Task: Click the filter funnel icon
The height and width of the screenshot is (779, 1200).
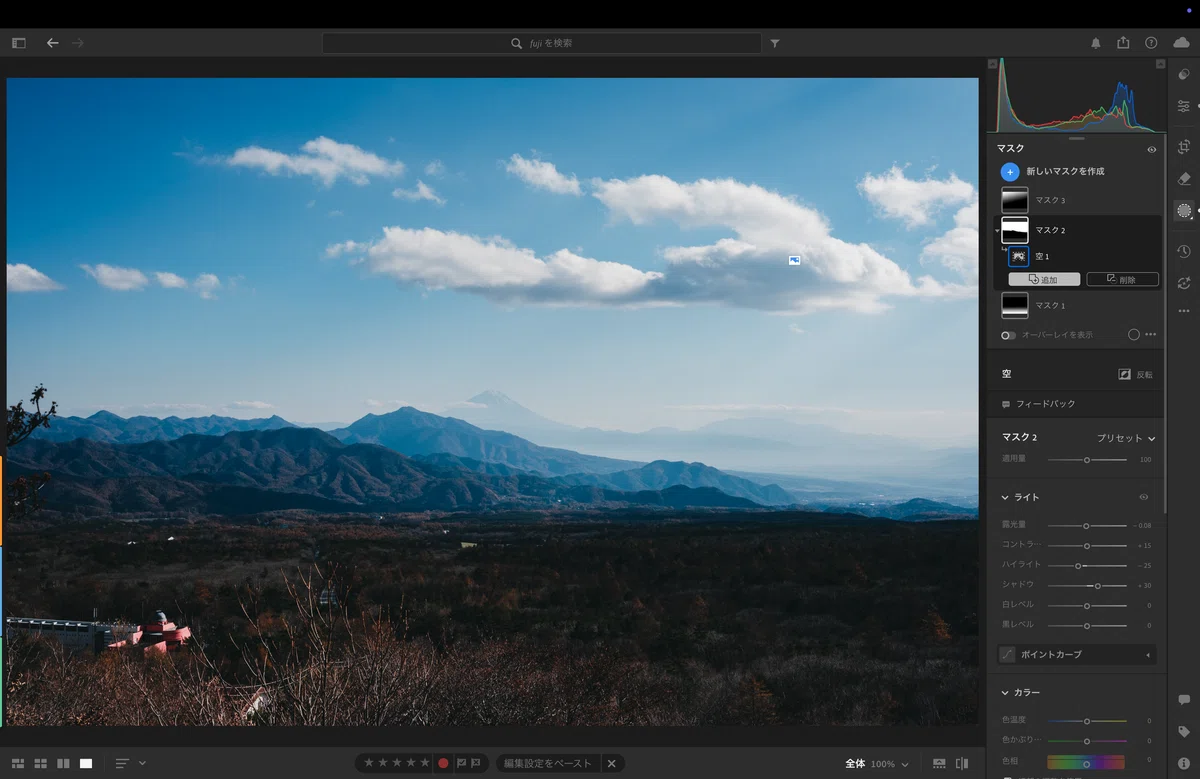Action: (x=775, y=44)
